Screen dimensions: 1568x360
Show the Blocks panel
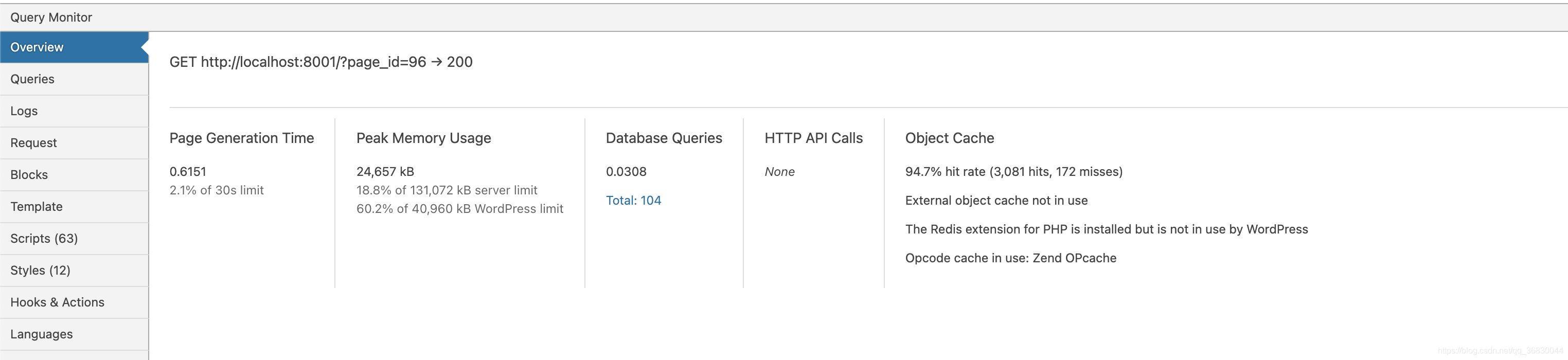[x=74, y=175]
